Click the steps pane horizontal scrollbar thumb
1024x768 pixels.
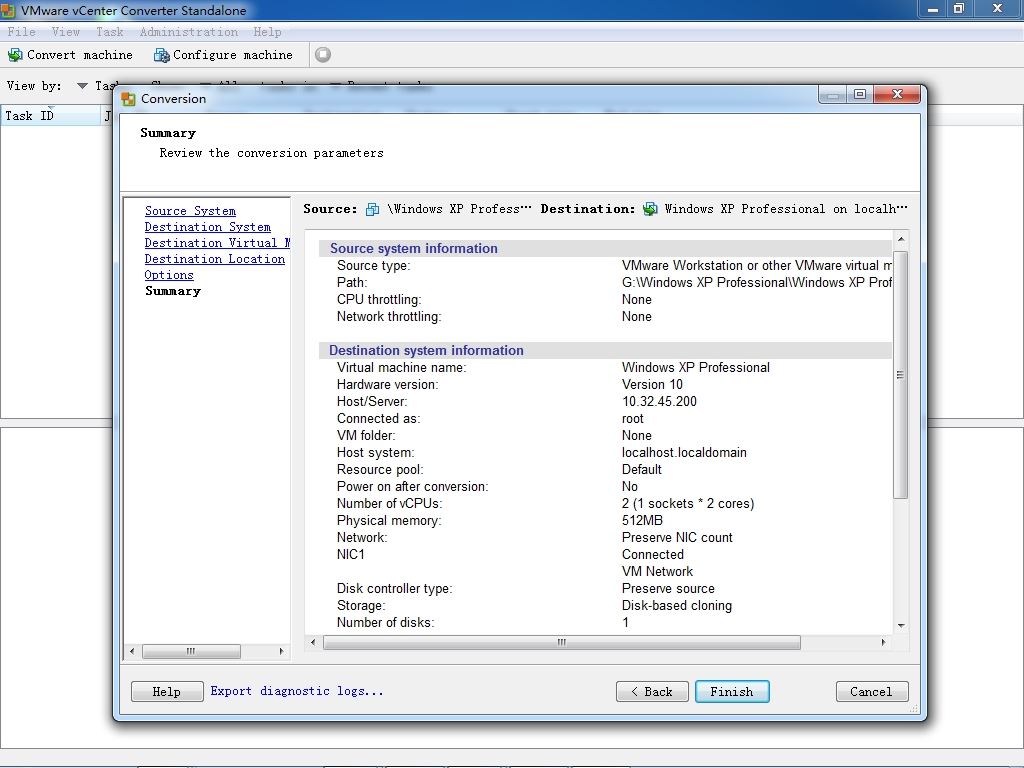191,651
